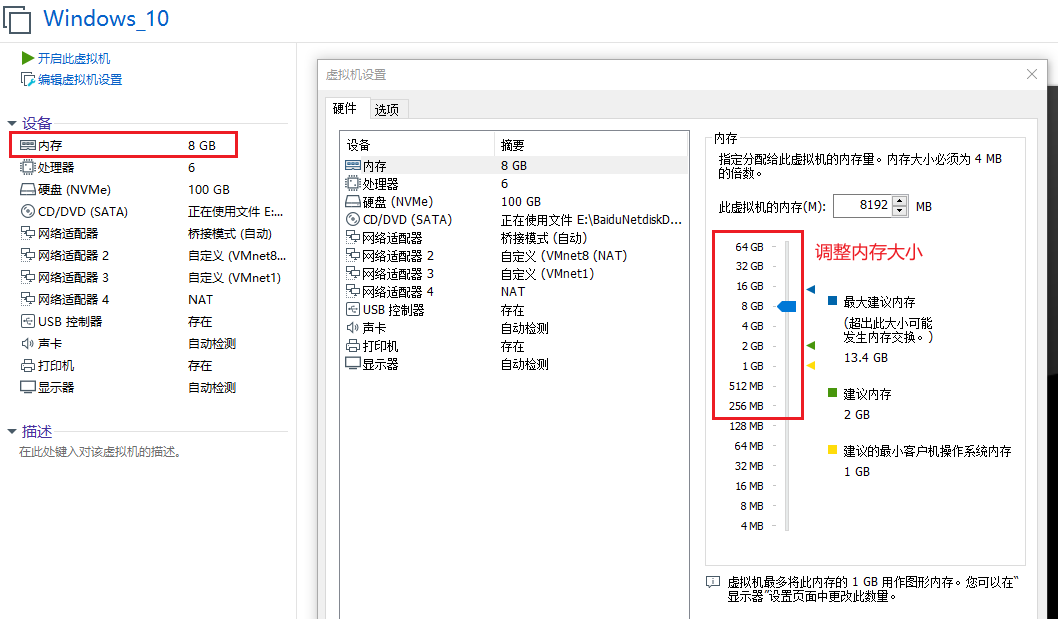Viewport: 1058px width, 619px height.
Task: Collapse the 设备 section in sidebar
Action: pos(11,124)
